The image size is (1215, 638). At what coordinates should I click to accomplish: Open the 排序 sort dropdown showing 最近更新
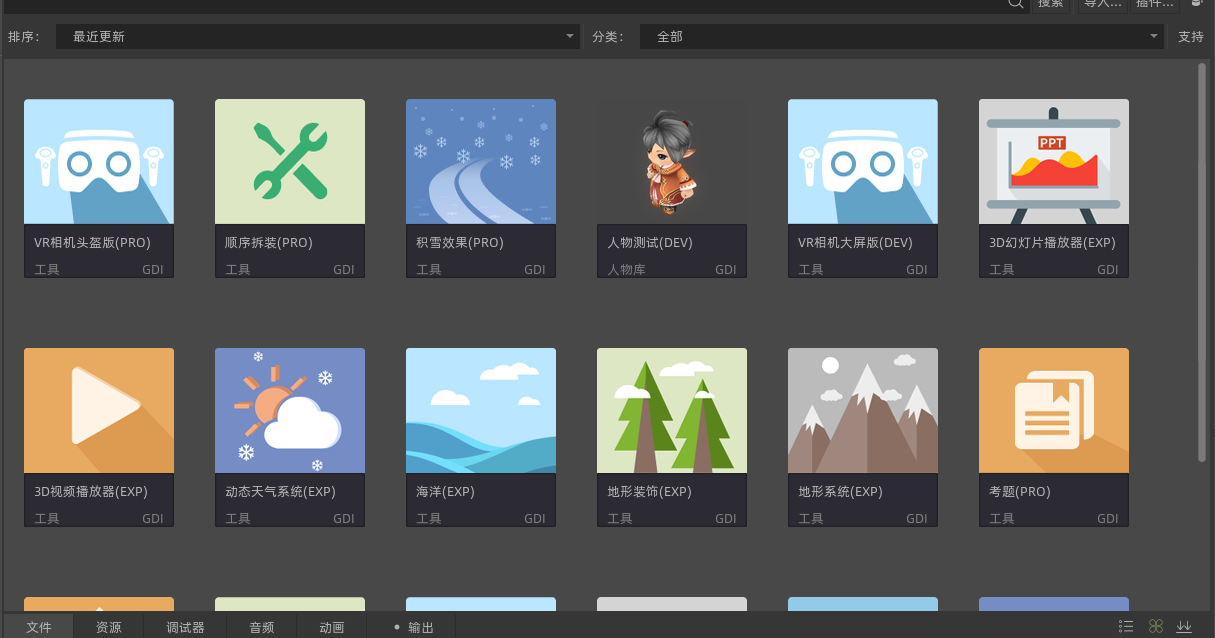point(318,37)
